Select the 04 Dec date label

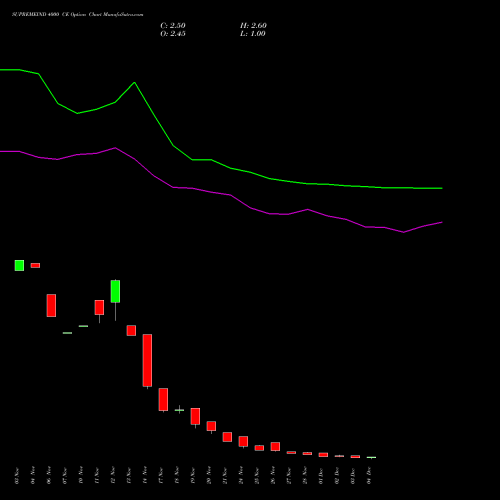369,476
